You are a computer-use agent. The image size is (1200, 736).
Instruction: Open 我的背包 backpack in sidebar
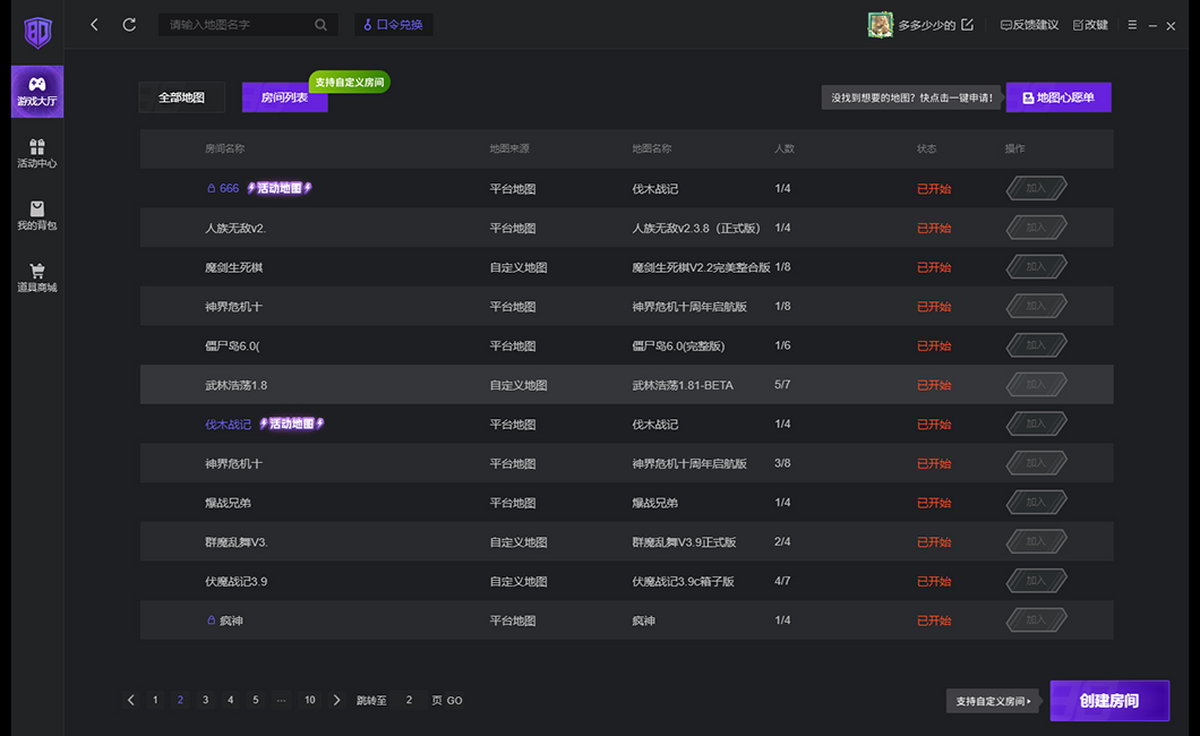(x=37, y=215)
